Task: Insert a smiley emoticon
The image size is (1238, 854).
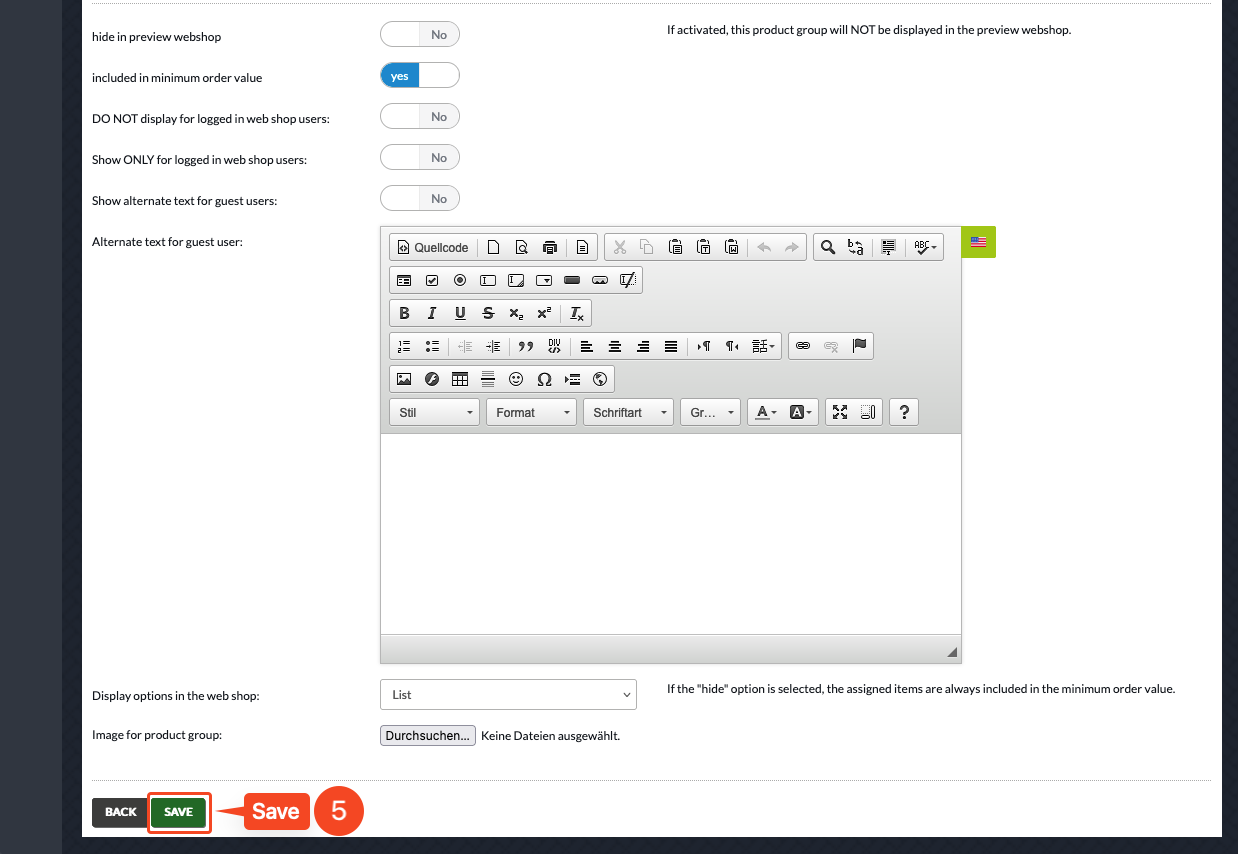Action: click(516, 379)
